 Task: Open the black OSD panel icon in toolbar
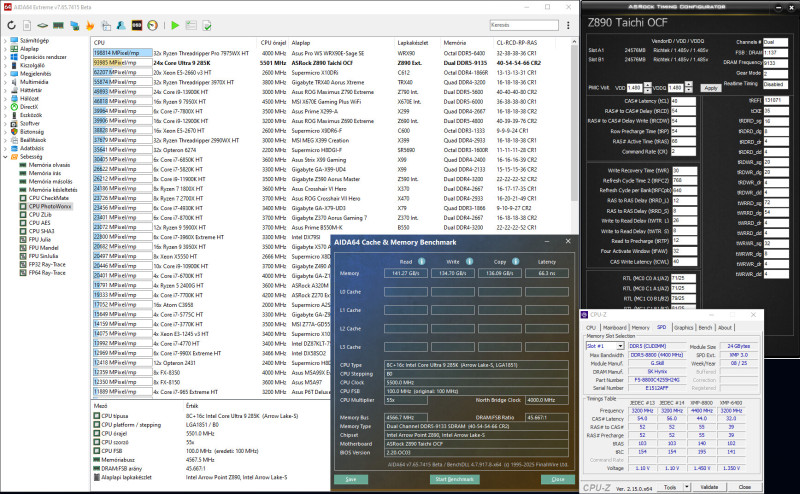pyautogui.click(x=137, y=25)
